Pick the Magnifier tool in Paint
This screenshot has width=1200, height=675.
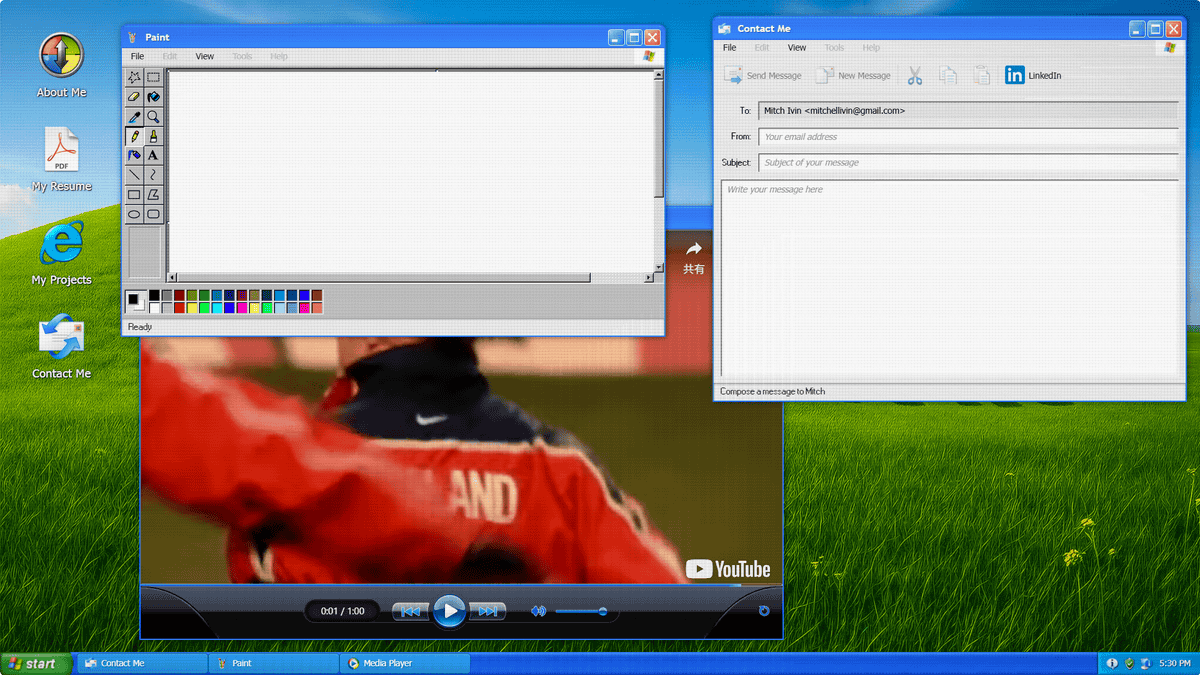click(x=153, y=117)
